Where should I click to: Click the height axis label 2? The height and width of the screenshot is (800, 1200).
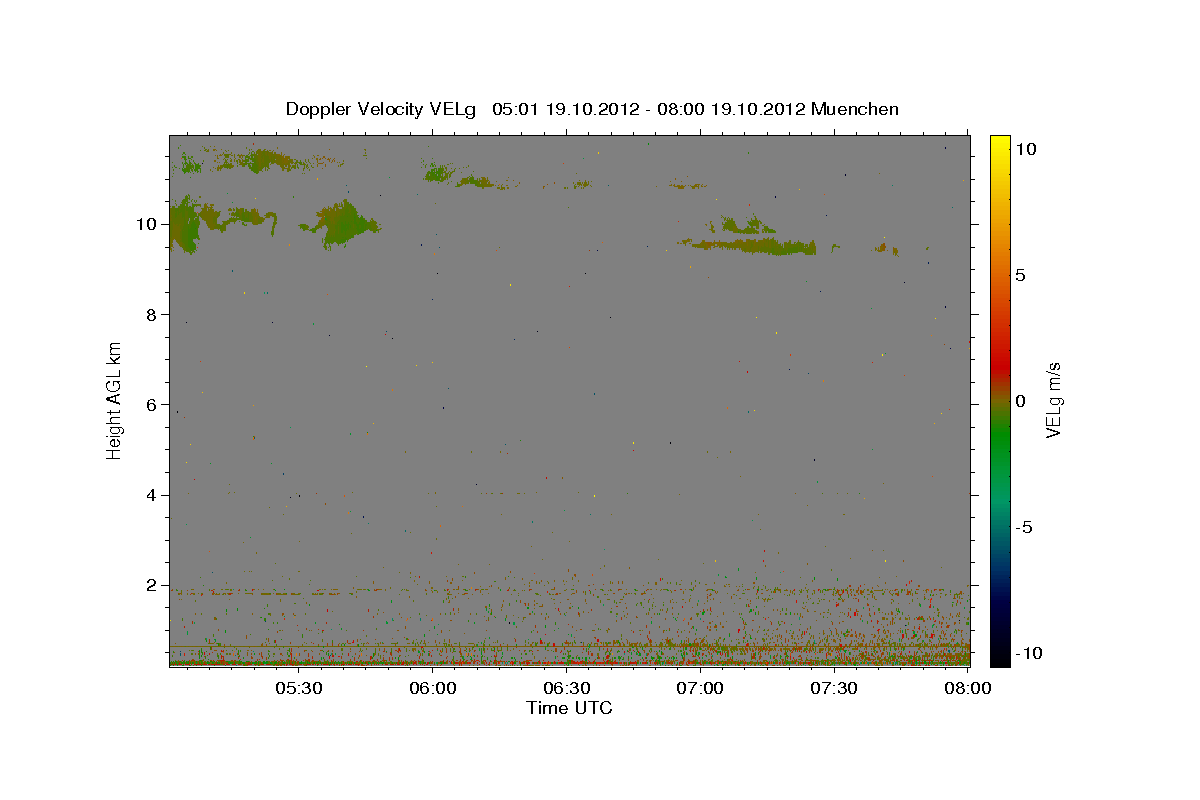click(x=152, y=585)
